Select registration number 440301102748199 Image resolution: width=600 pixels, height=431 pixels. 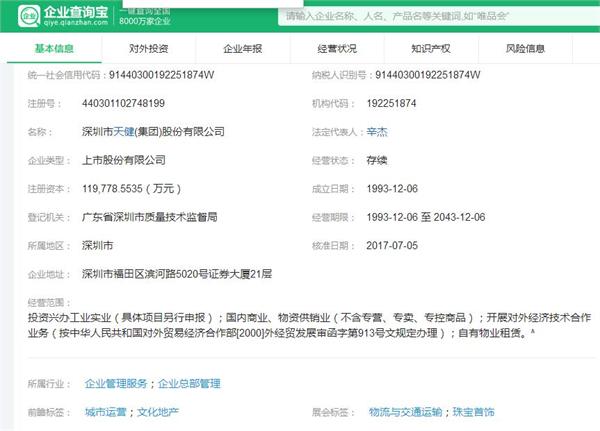(x=123, y=103)
